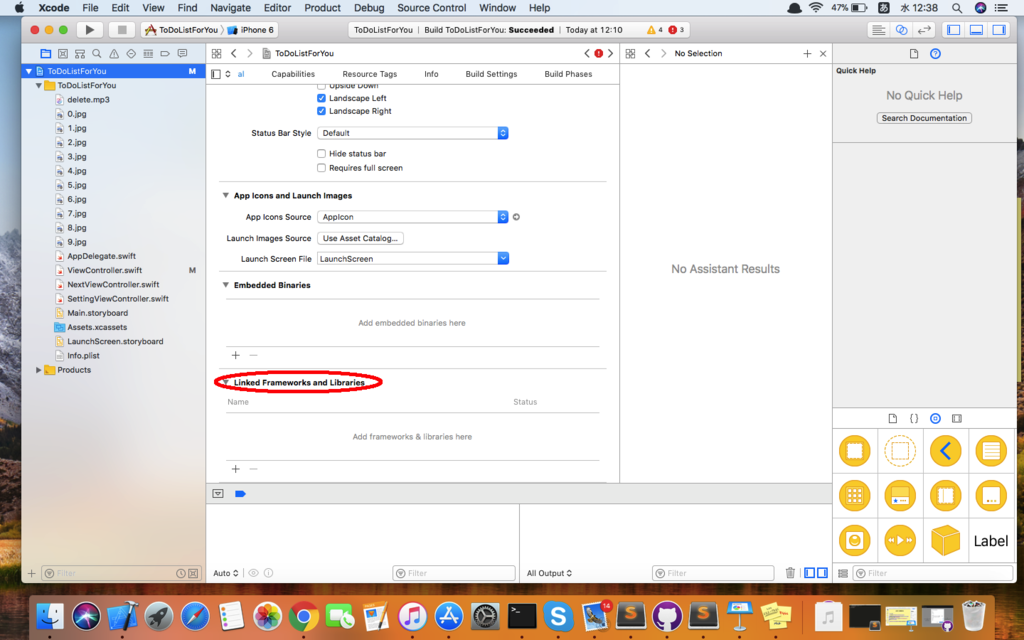Image resolution: width=1024 pixels, height=640 pixels.
Task: Open the Status Bar Style dropdown
Action: [x=413, y=133]
